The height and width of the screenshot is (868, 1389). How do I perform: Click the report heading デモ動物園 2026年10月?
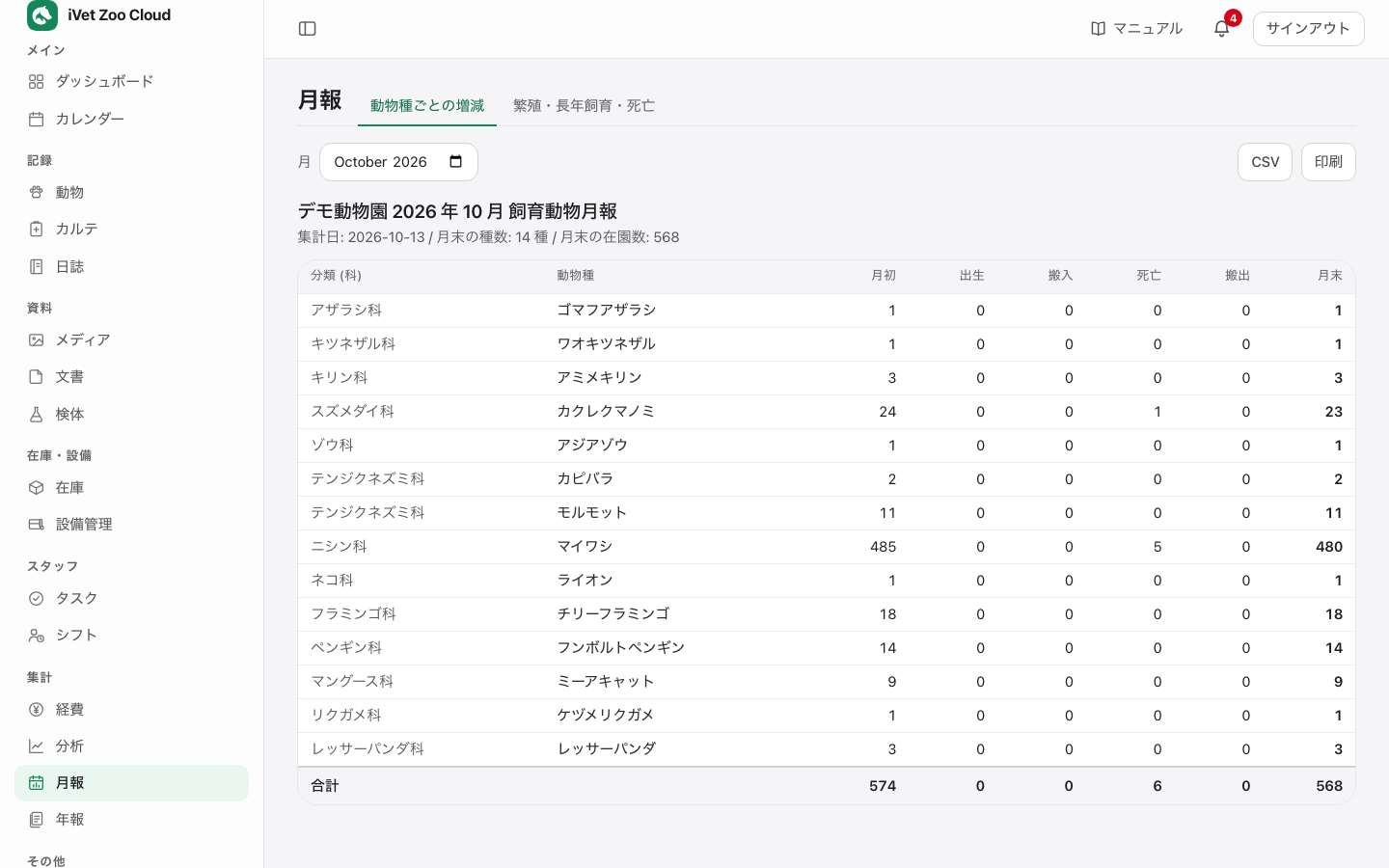(x=457, y=211)
